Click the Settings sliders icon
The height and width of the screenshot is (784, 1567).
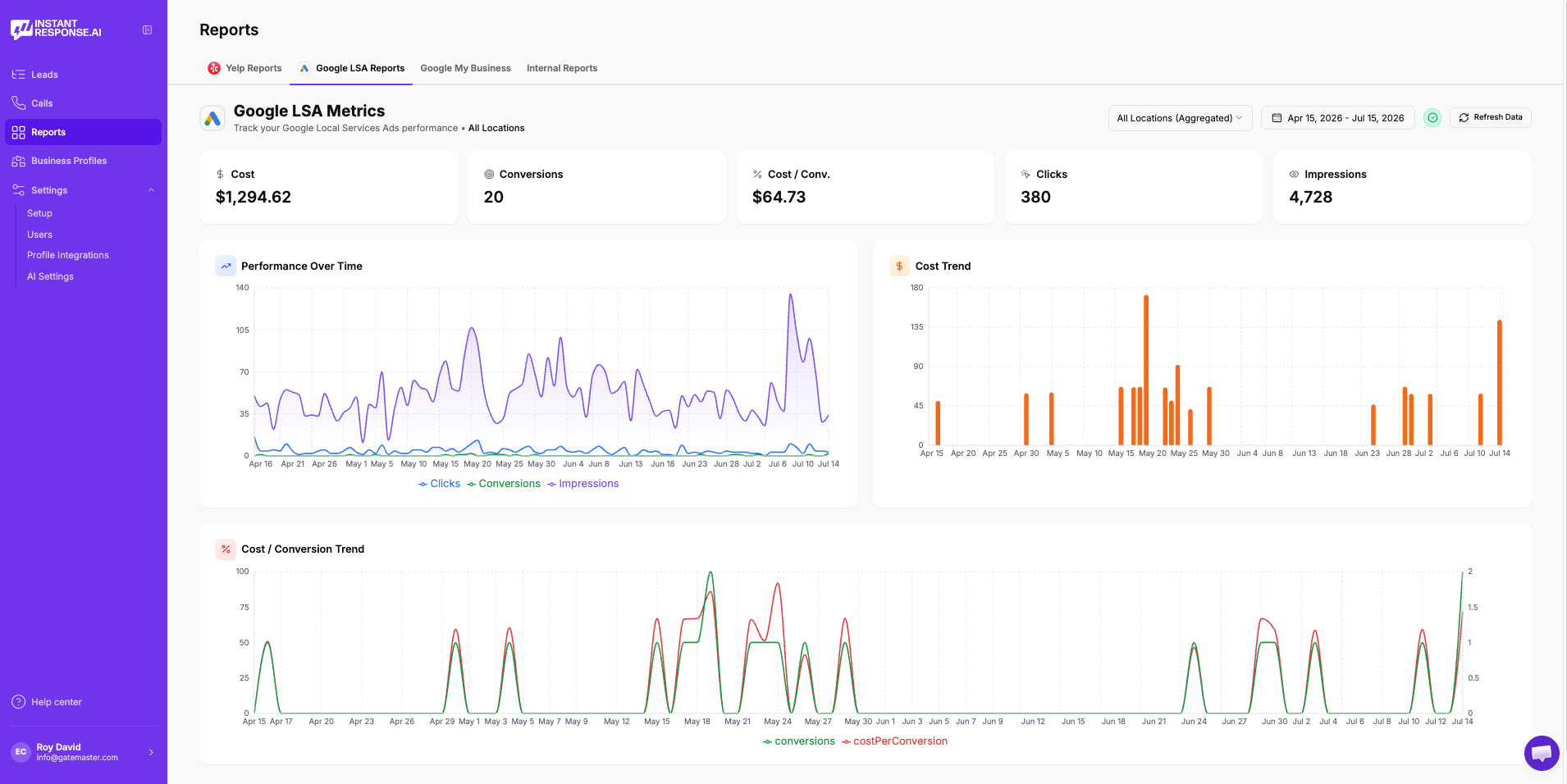[18, 190]
